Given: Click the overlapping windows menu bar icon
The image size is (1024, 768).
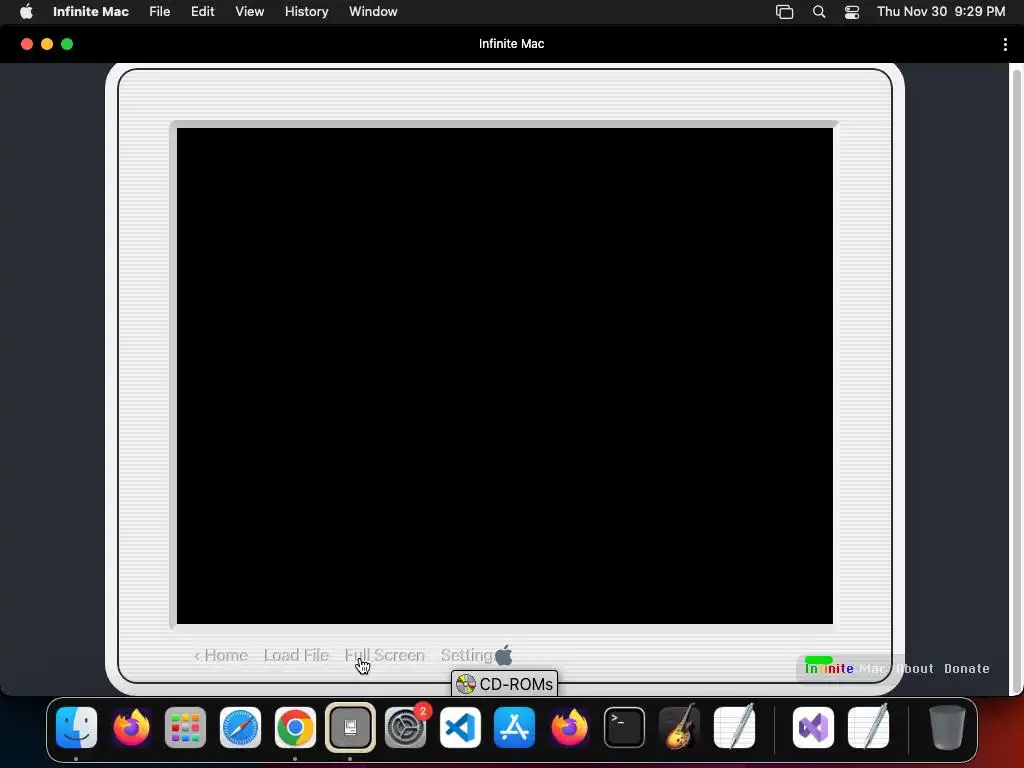Looking at the screenshot, I should point(784,12).
